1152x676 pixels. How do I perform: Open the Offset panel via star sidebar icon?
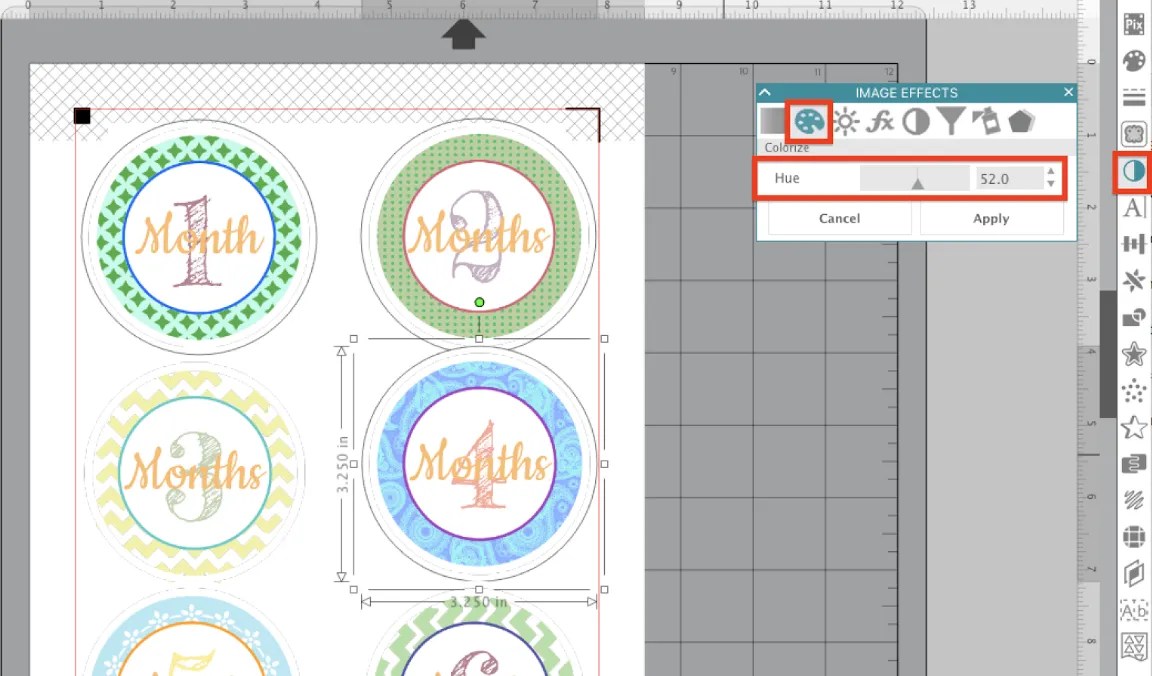click(1133, 353)
